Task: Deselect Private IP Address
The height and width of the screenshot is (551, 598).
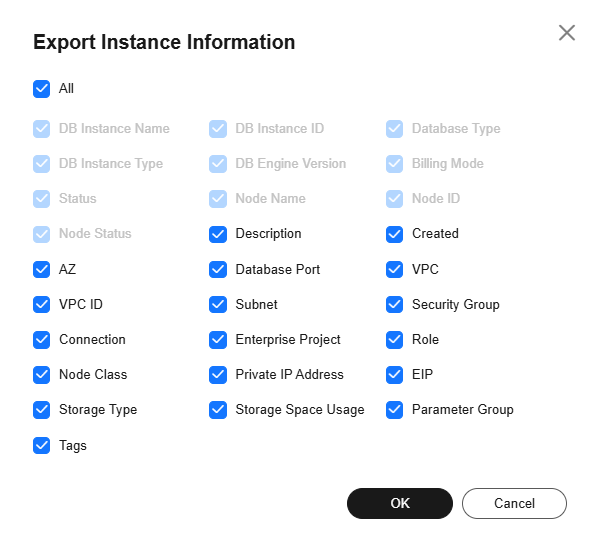Action: 218,375
